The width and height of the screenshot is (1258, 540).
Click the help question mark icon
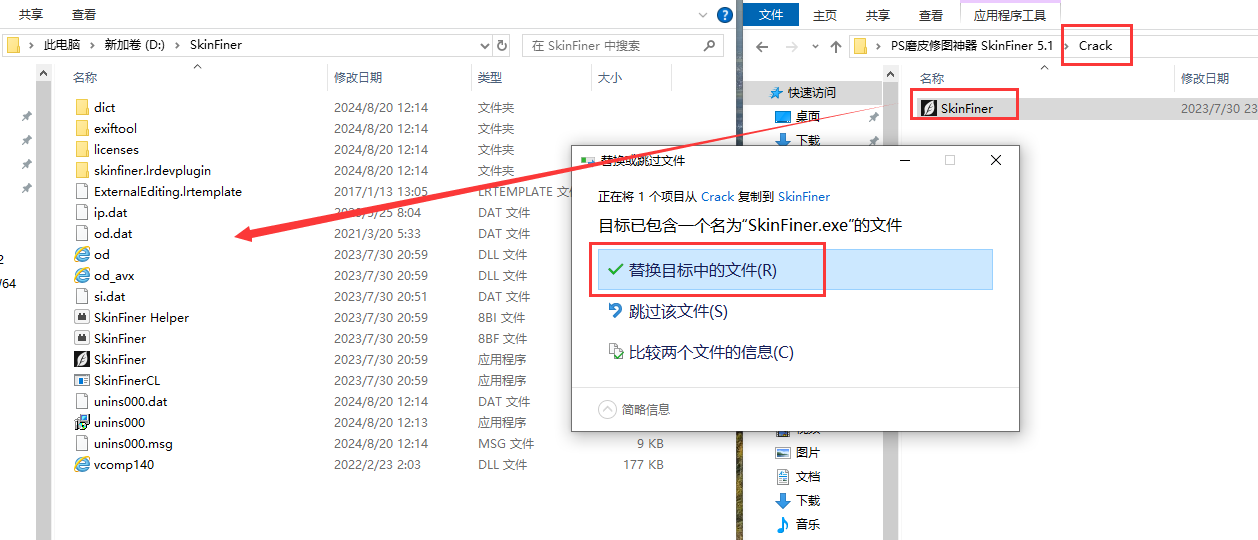725,15
